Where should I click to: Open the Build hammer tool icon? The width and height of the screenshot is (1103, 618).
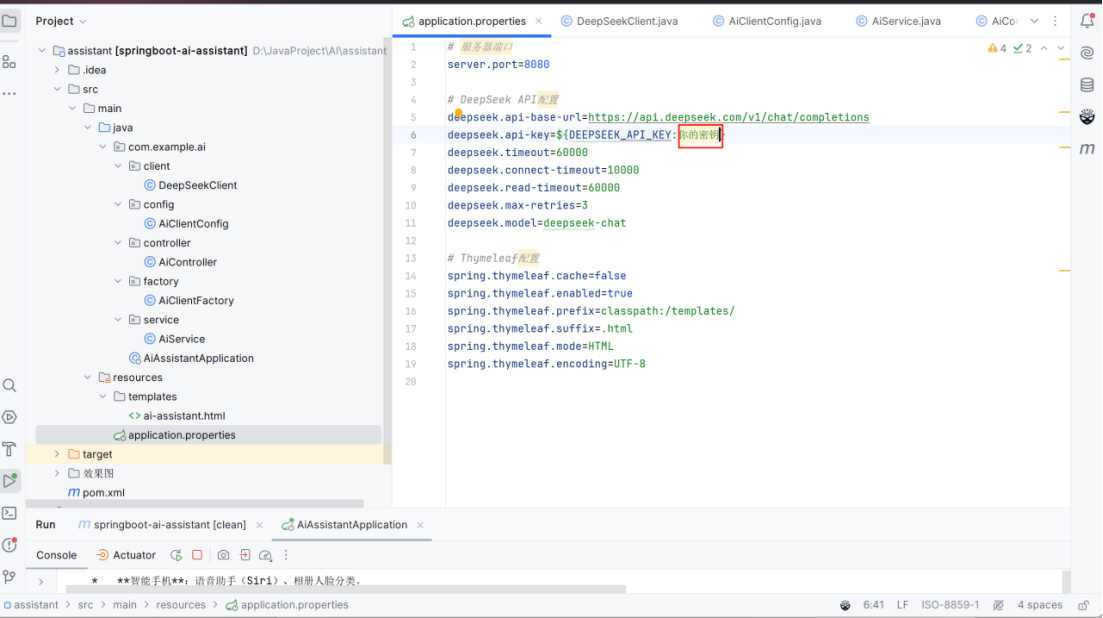click(10, 449)
